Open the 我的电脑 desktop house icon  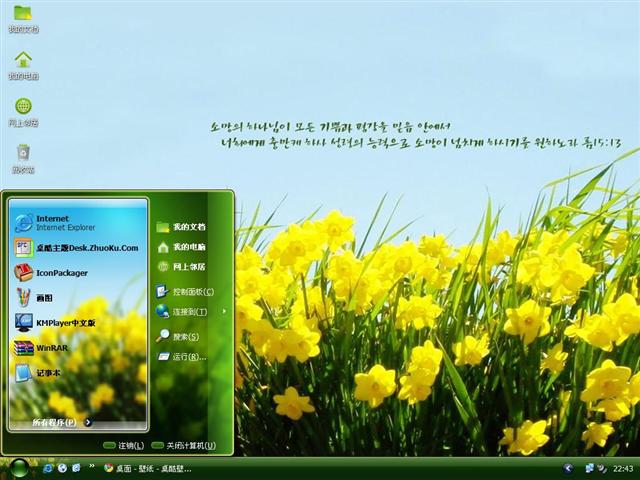(x=23, y=65)
